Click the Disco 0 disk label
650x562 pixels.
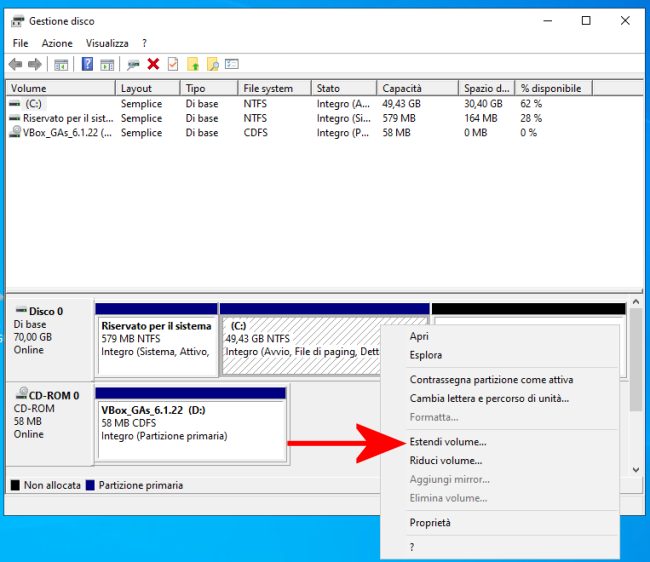pos(45,311)
